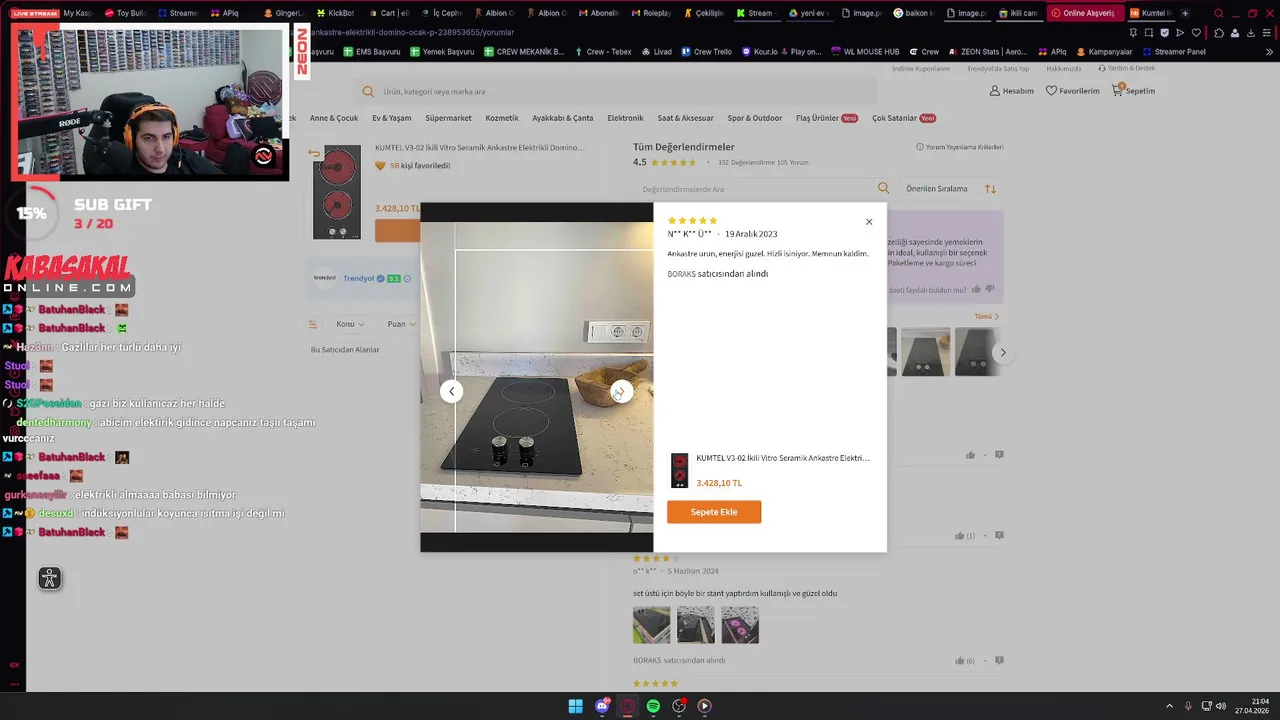Screen dimensions: 1280x720
Task: Open the Elektronik category
Action: click(625, 118)
